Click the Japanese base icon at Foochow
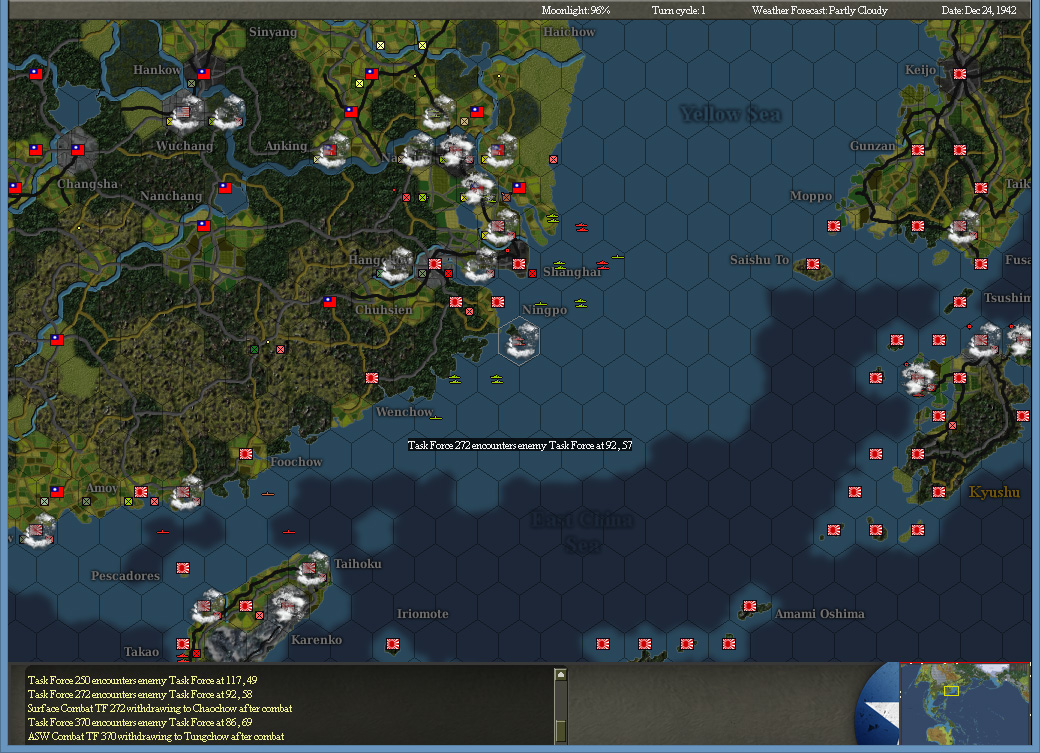Image resolution: width=1040 pixels, height=753 pixels. pos(246,454)
